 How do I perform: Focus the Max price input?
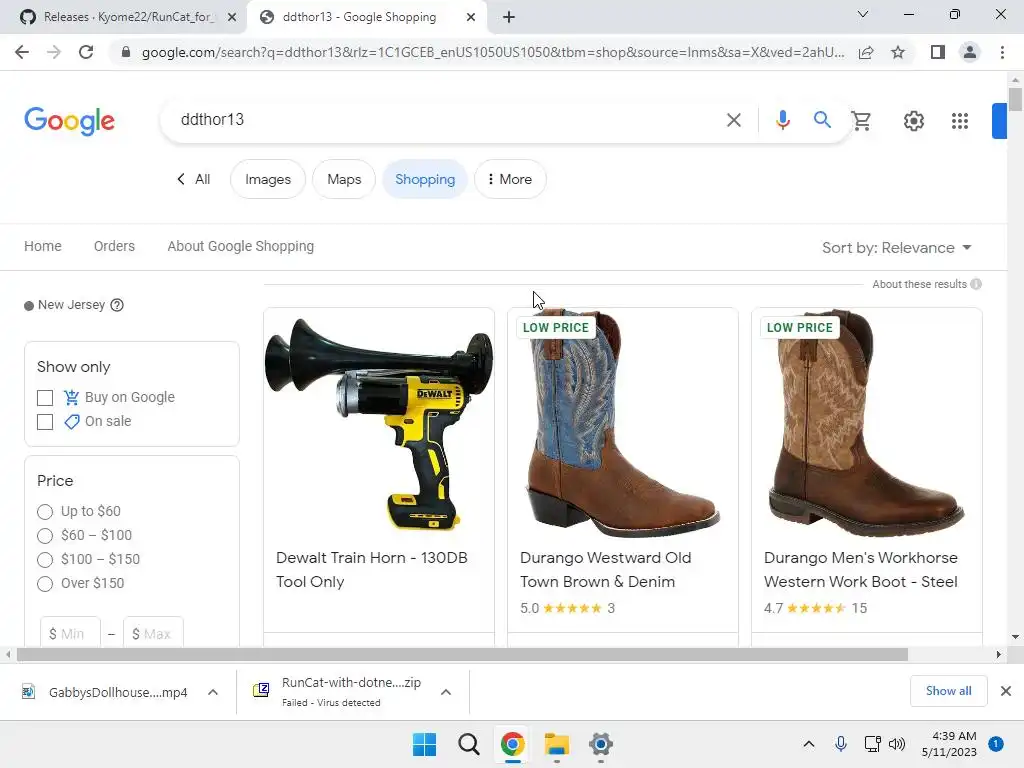tap(153, 633)
